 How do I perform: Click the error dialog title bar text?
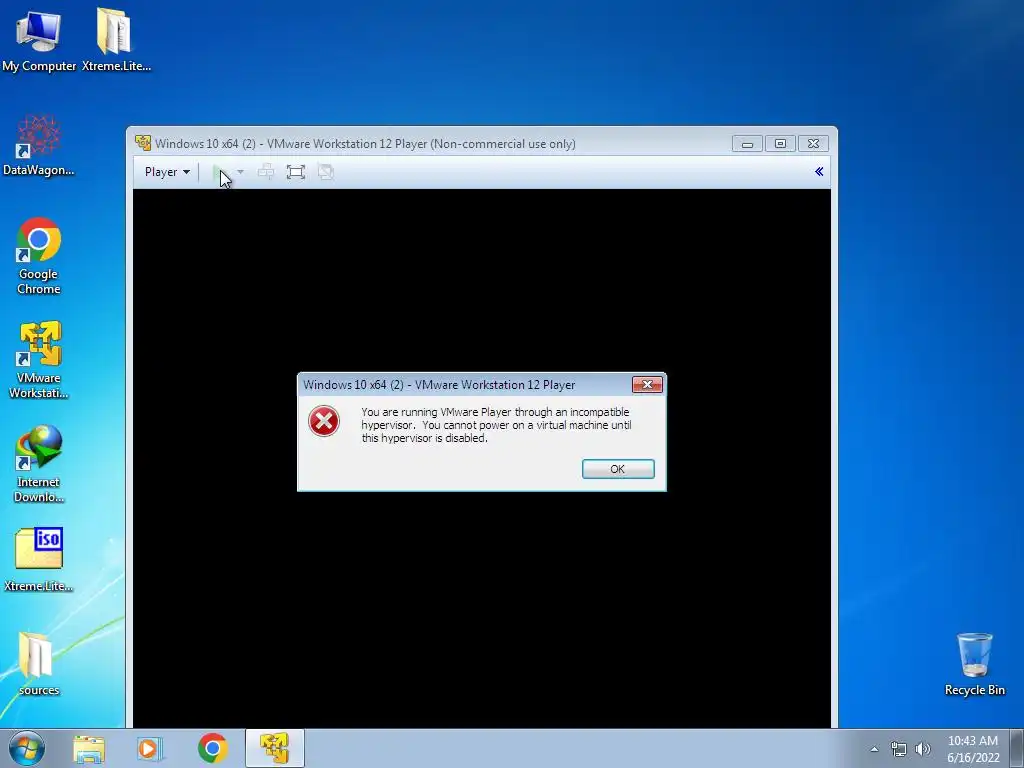(439, 385)
